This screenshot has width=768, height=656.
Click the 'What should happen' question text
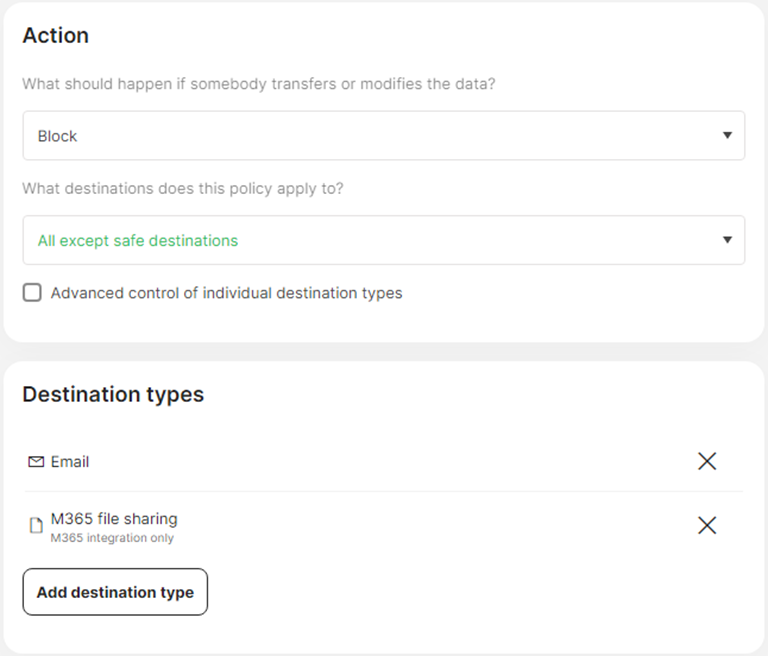coord(258,84)
